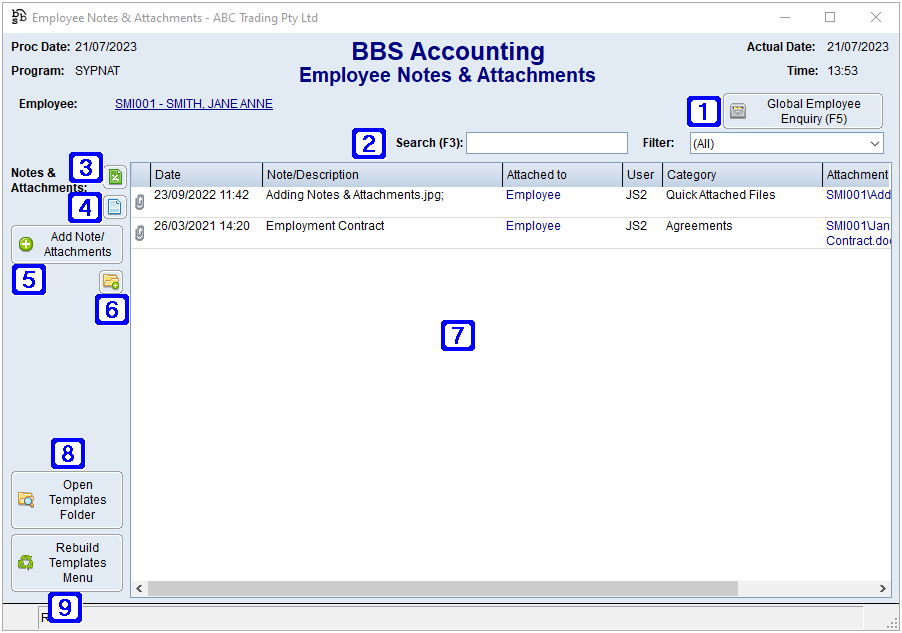Open the SMI001 contract attachment link
The image size is (902, 633).
coord(858,233)
